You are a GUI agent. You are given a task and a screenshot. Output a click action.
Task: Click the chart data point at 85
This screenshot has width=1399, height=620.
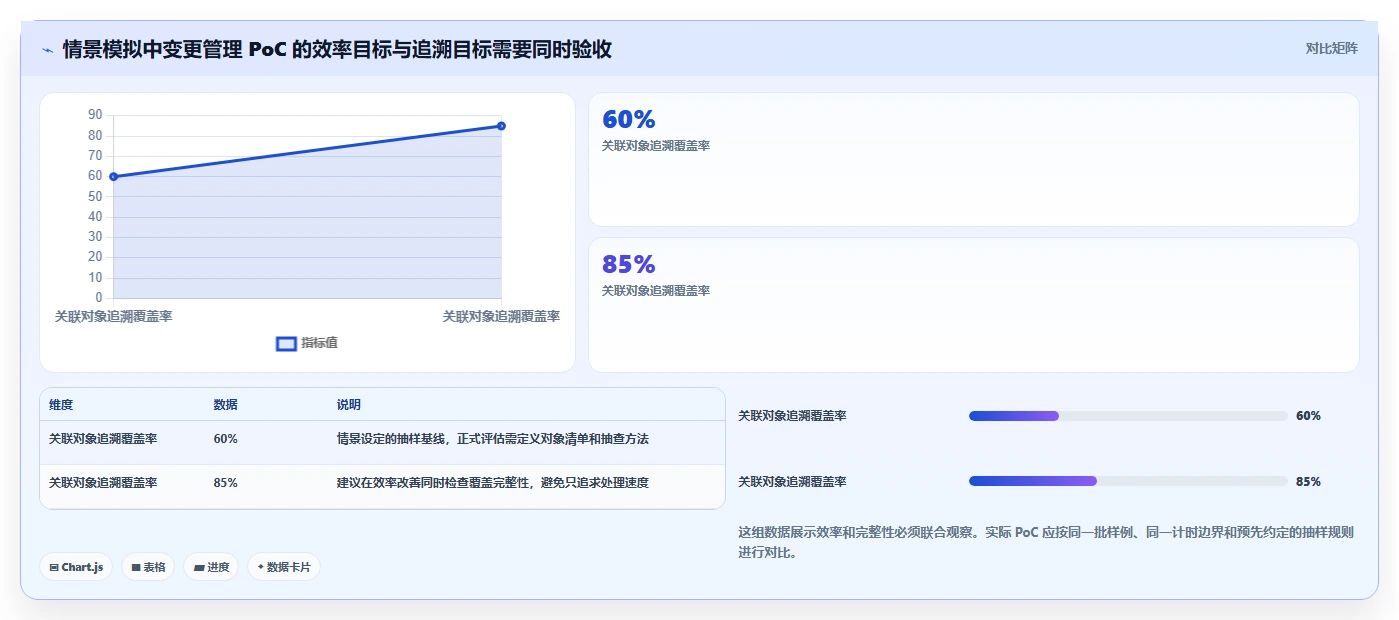pos(501,126)
